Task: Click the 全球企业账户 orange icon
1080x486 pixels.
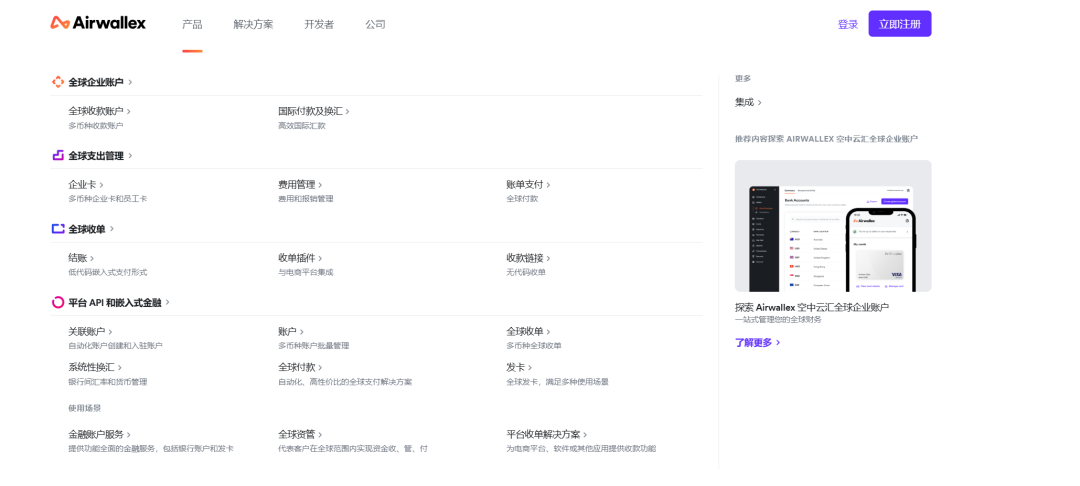Action: pos(58,82)
